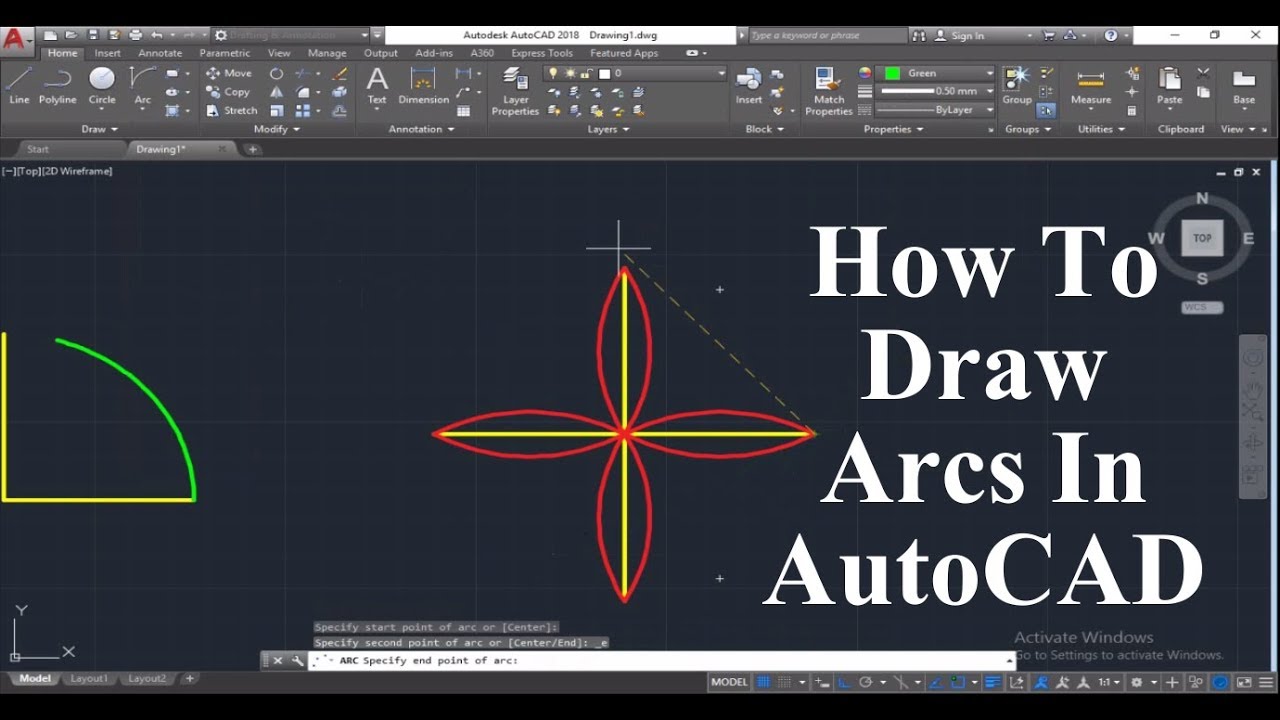Click the add layout plus button
Image resolution: width=1280 pixels, height=720 pixels.
pyautogui.click(x=190, y=678)
